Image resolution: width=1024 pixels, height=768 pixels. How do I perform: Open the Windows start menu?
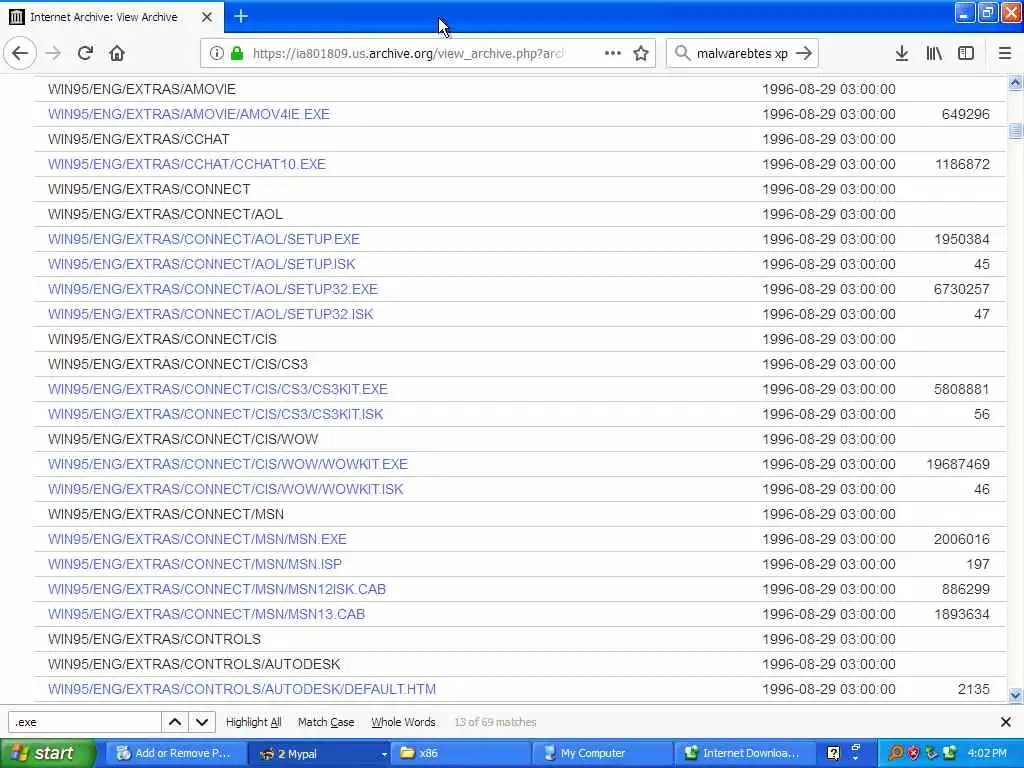click(x=48, y=753)
